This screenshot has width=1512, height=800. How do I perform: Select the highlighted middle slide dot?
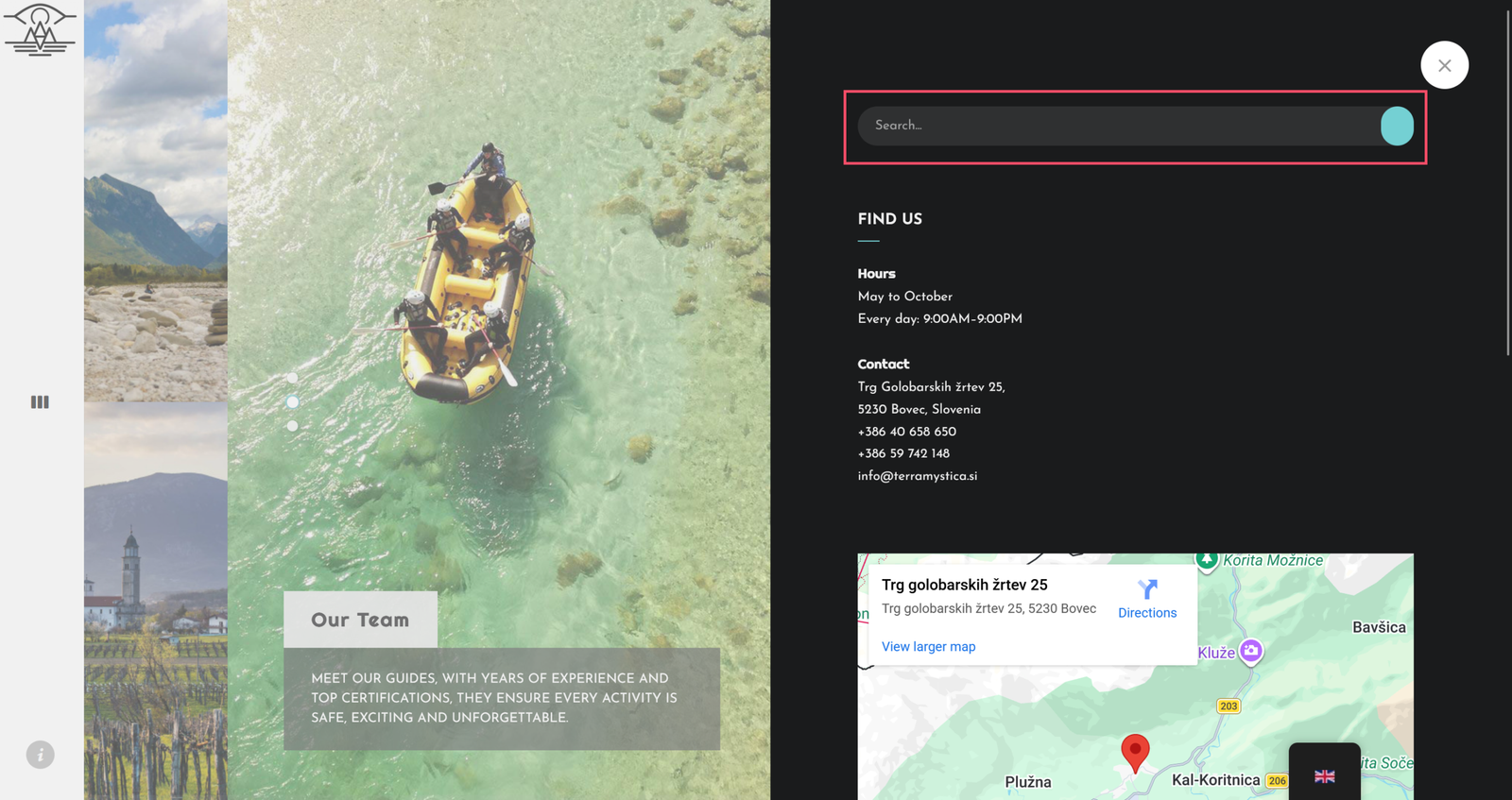(x=293, y=402)
